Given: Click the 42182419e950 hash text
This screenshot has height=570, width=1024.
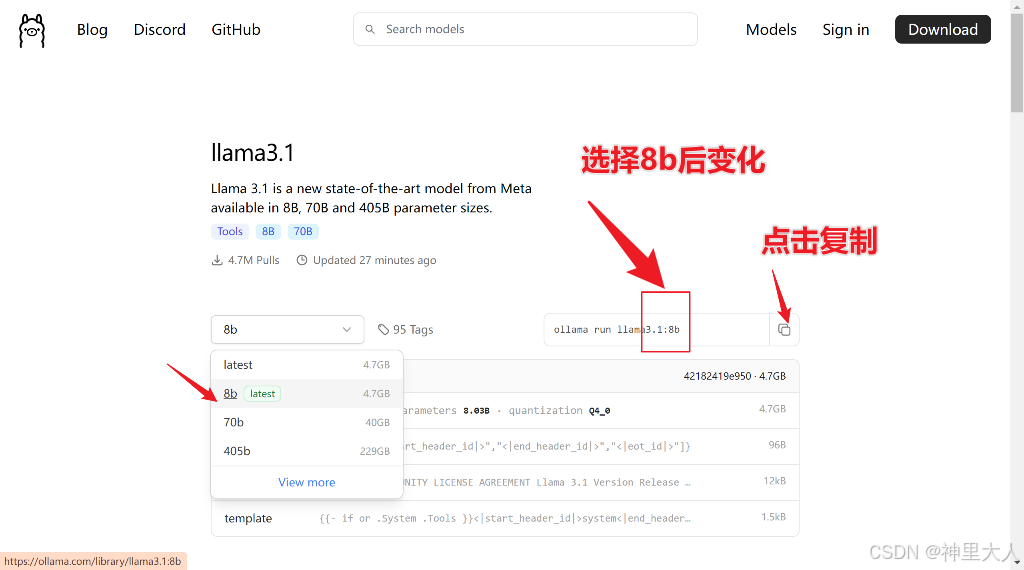Looking at the screenshot, I should point(717,376).
